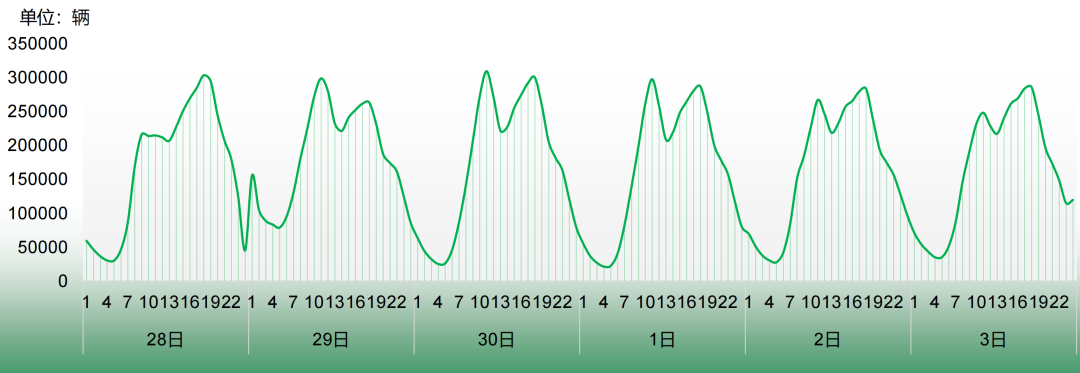Click the 0 y-axis label
Screen dimensions: 1080x373
(x=63, y=281)
